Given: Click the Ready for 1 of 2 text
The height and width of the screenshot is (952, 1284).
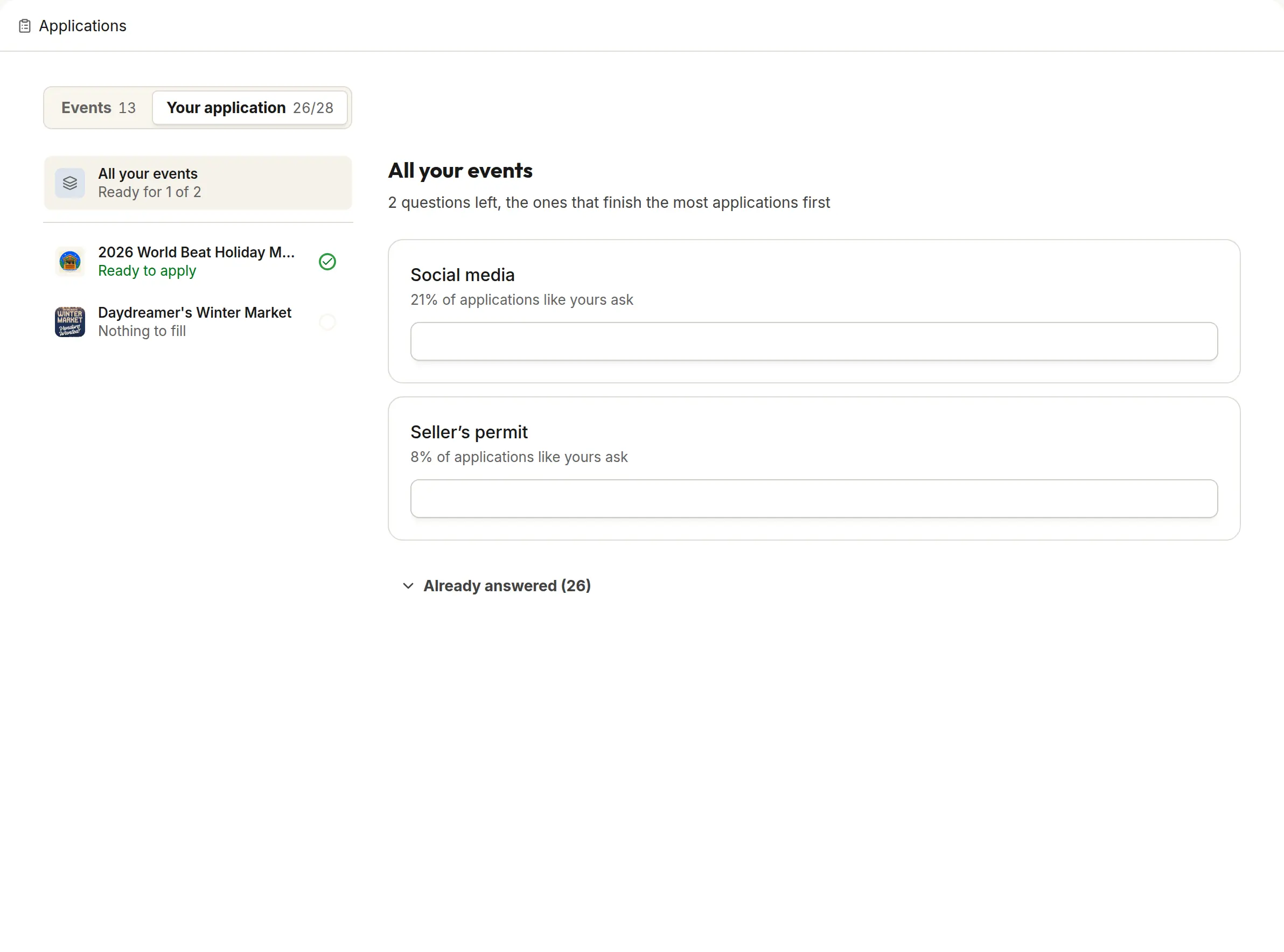Looking at the screenshot, I should [149, 192].
